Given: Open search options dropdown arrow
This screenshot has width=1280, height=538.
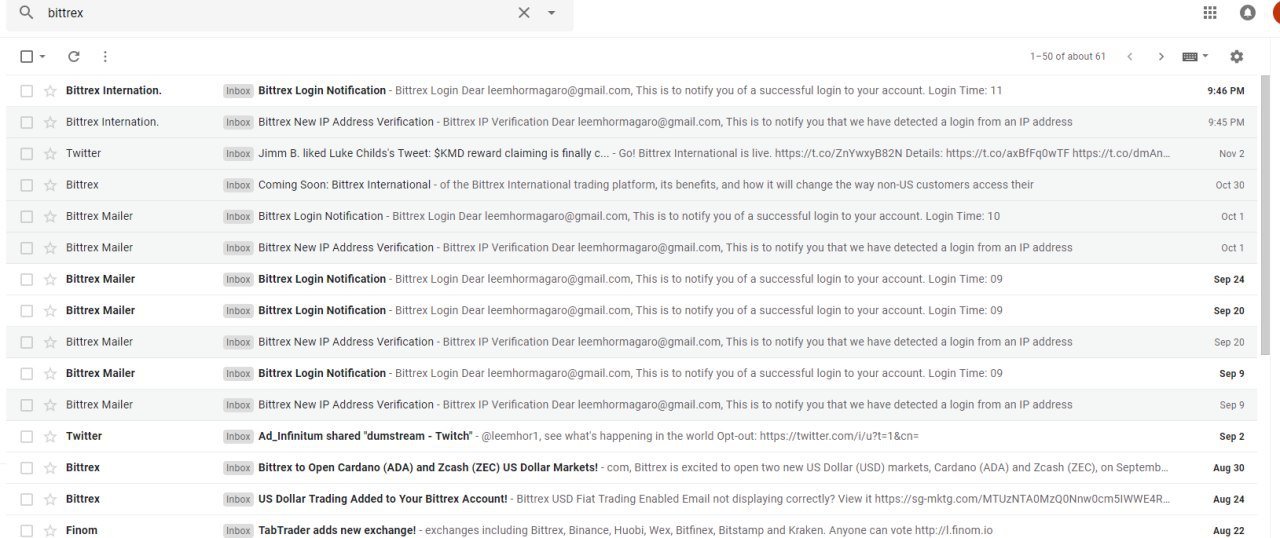Looking at the screenshot, I should coord(552,13).
